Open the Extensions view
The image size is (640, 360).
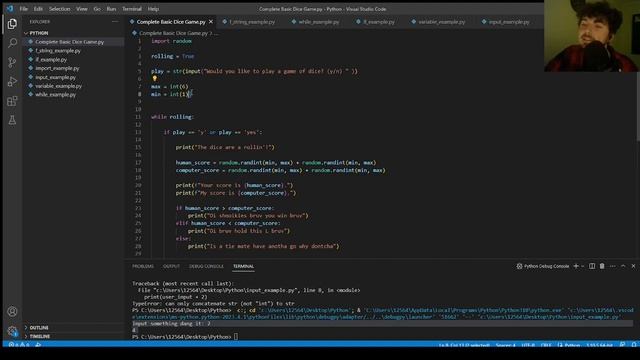(12, 101)
